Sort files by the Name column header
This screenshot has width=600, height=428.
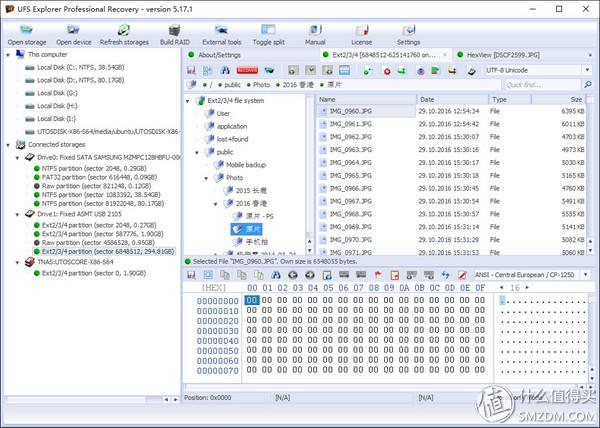point(365,99)
